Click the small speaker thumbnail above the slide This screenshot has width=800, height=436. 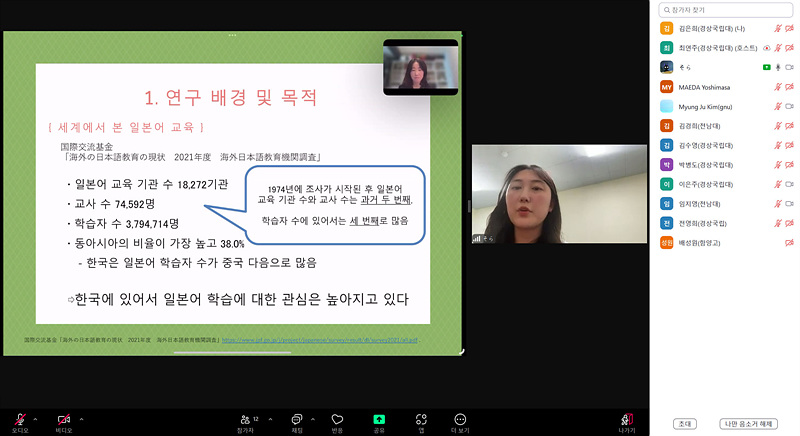click(420, 68)
